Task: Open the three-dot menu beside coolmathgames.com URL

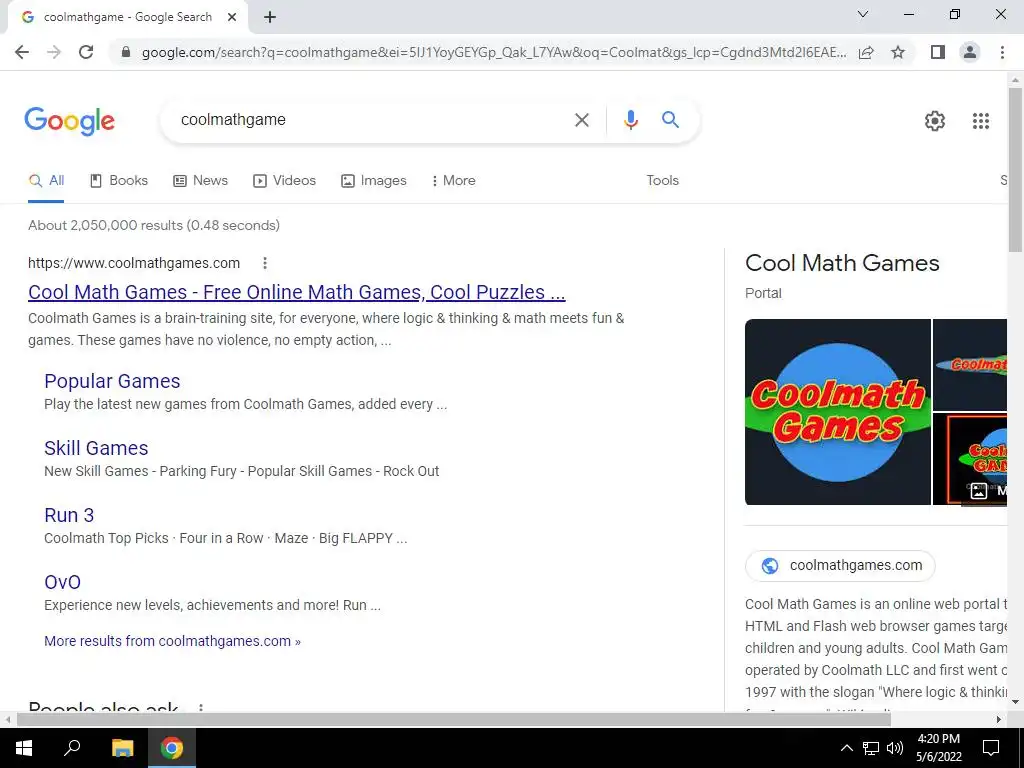Action: point(264,263)
